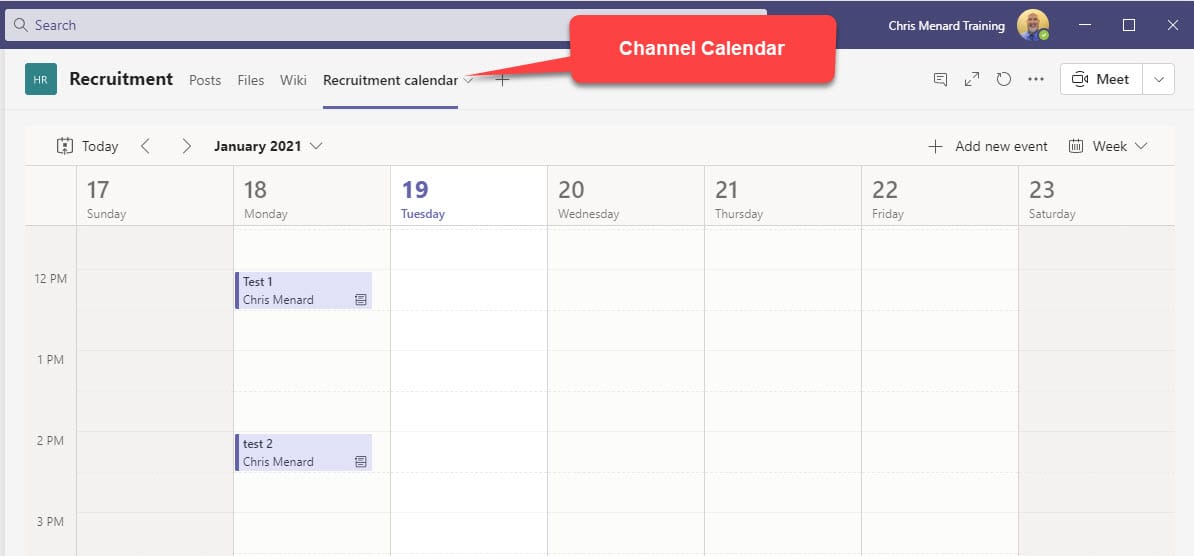Open the Wiki tab

293,80
